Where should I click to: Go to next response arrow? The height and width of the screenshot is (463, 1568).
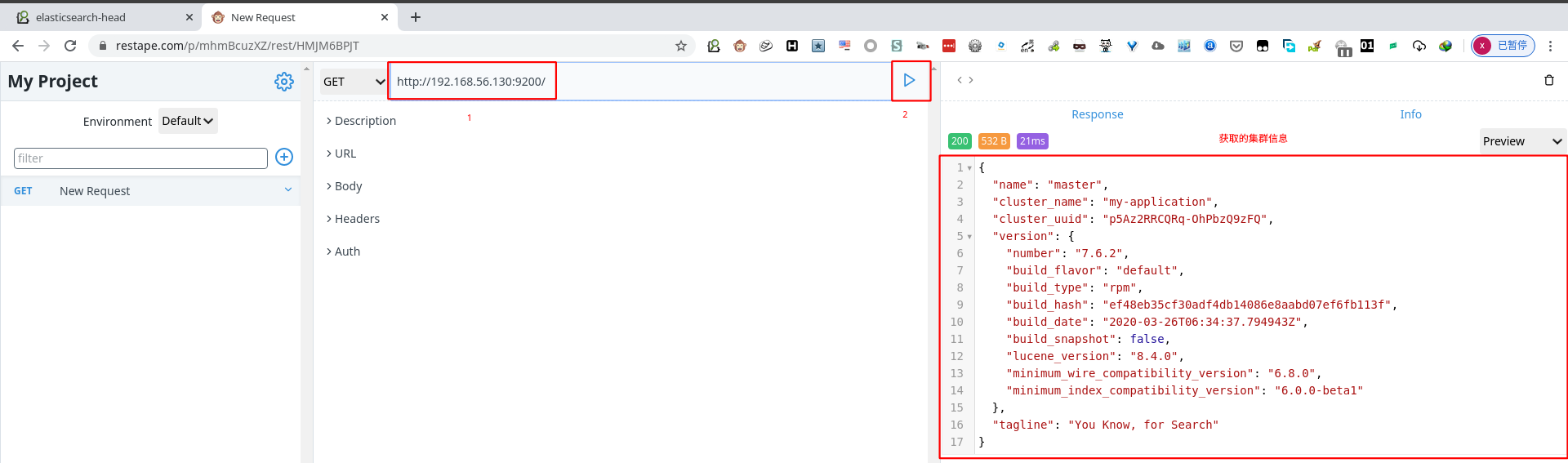click(x=970, y=80)
